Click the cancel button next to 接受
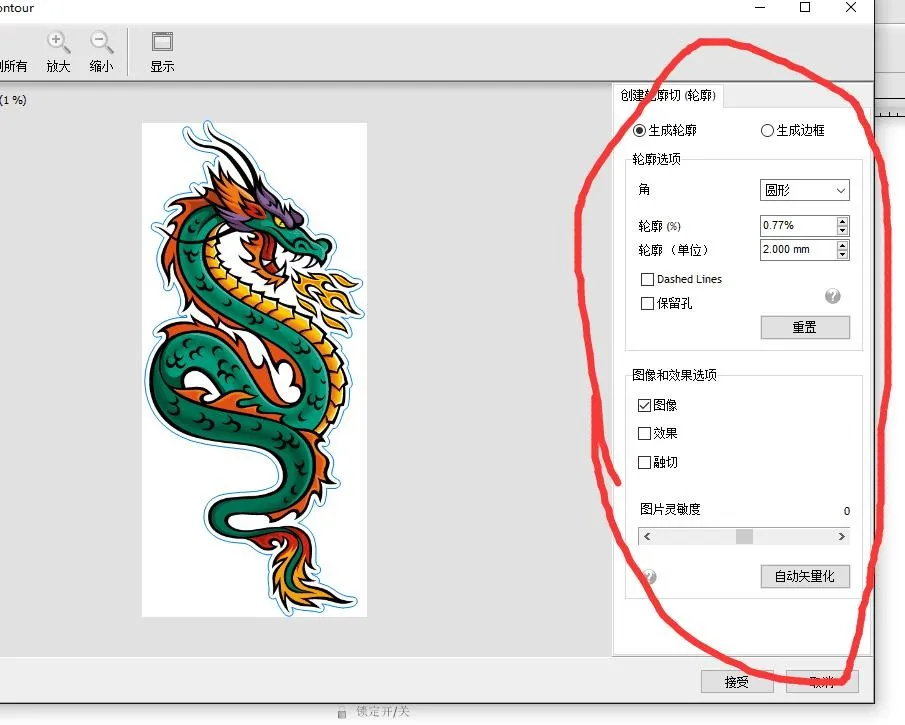This screenshot has height=725, width=905. (x=822, y=682)
